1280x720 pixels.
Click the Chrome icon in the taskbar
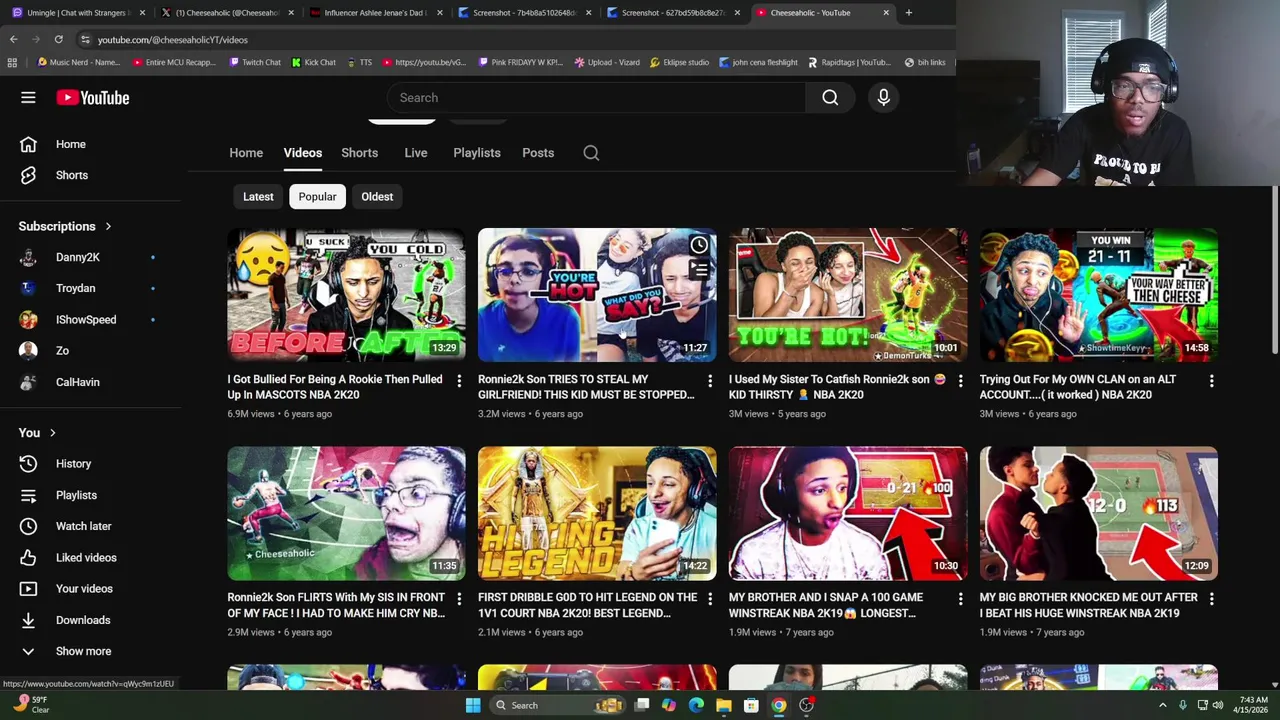click(778, 705)
